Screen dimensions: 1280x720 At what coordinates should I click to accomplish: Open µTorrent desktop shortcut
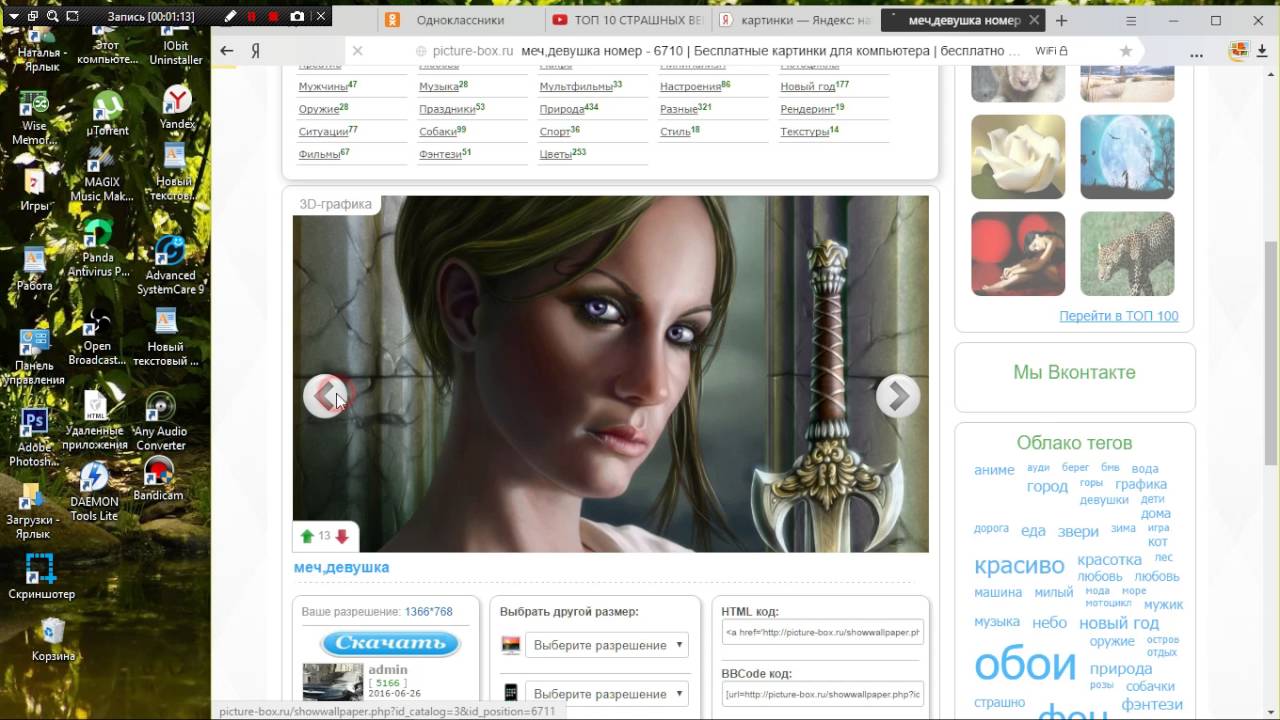[107, 113]
